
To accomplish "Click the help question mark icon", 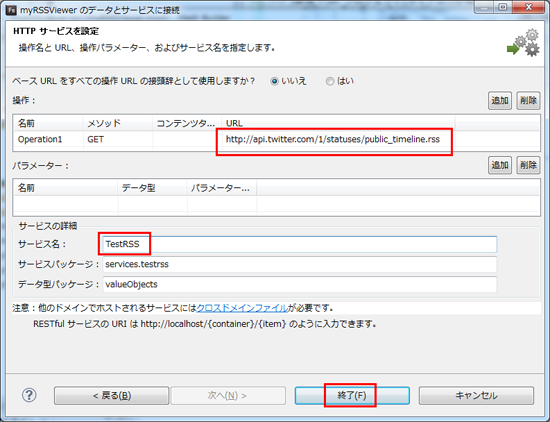I will click(x=29, y=395).
